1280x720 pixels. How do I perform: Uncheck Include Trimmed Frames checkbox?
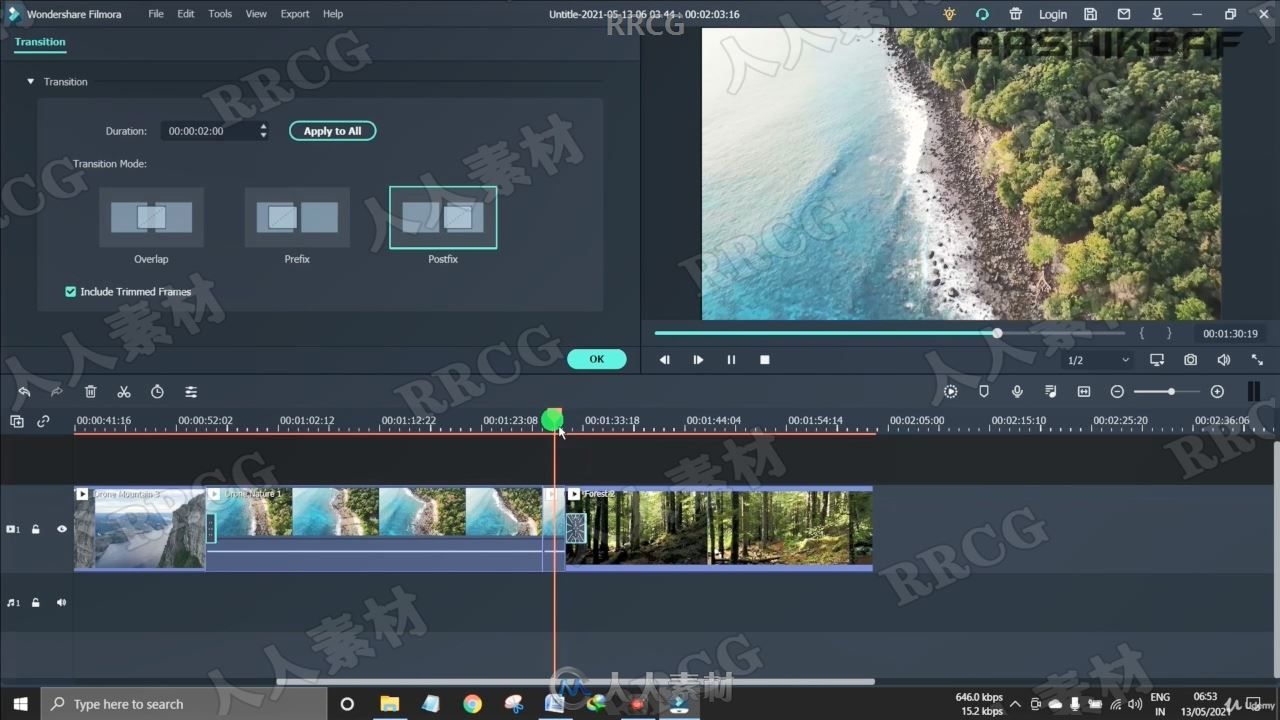pyautogui.click(x=71, y=292)
